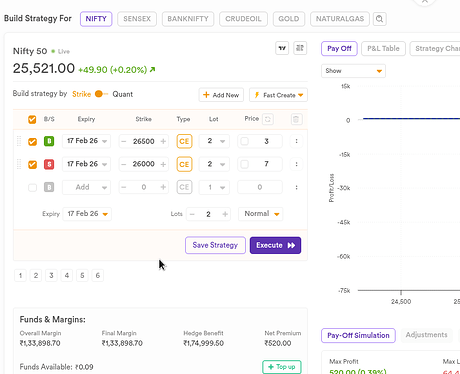460x374 pixels.
Task: Toggle the red S sell badge on 26000 leg
Action: (x=49, y=164)
